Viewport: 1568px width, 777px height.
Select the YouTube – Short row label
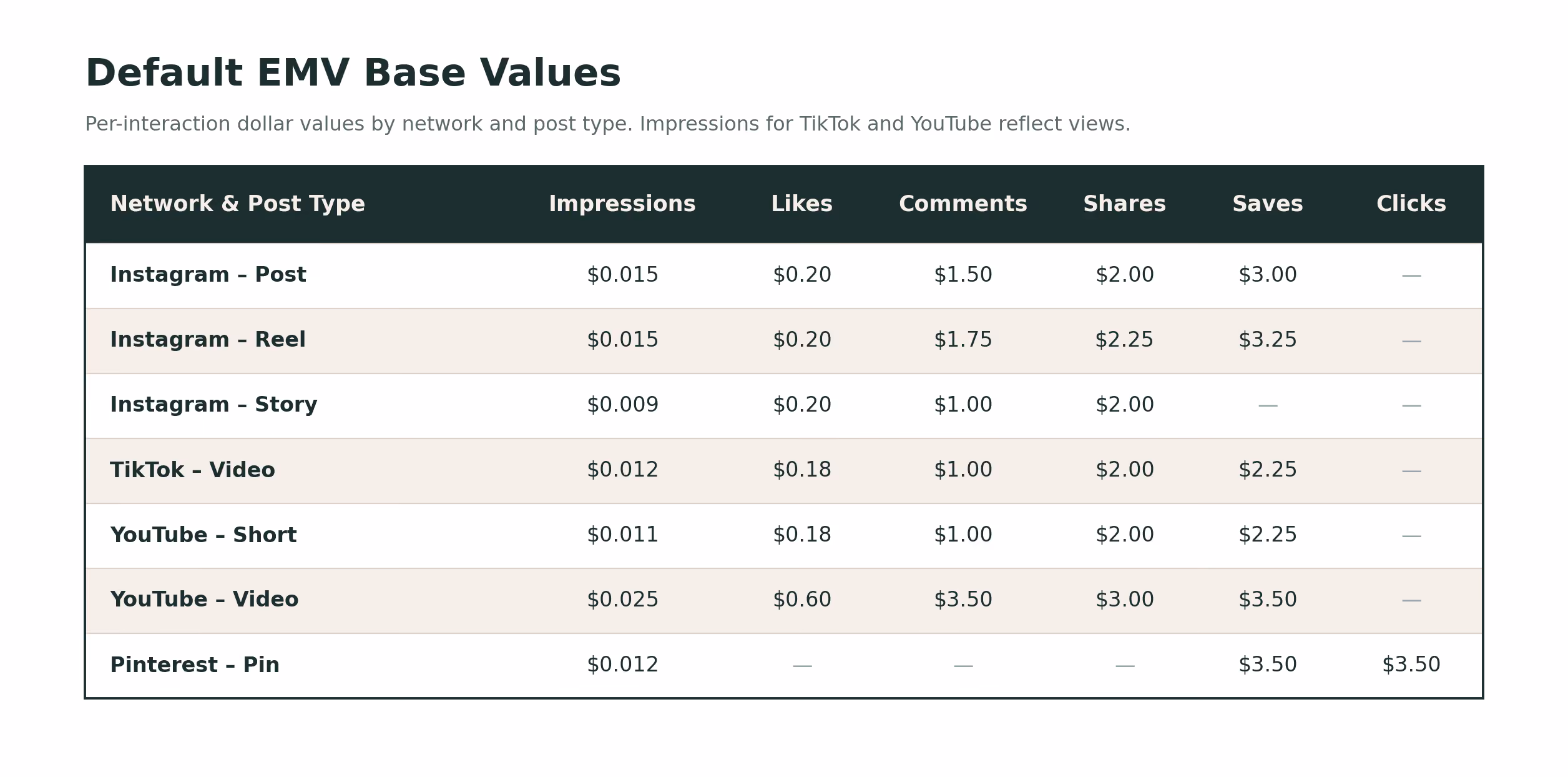203,535
